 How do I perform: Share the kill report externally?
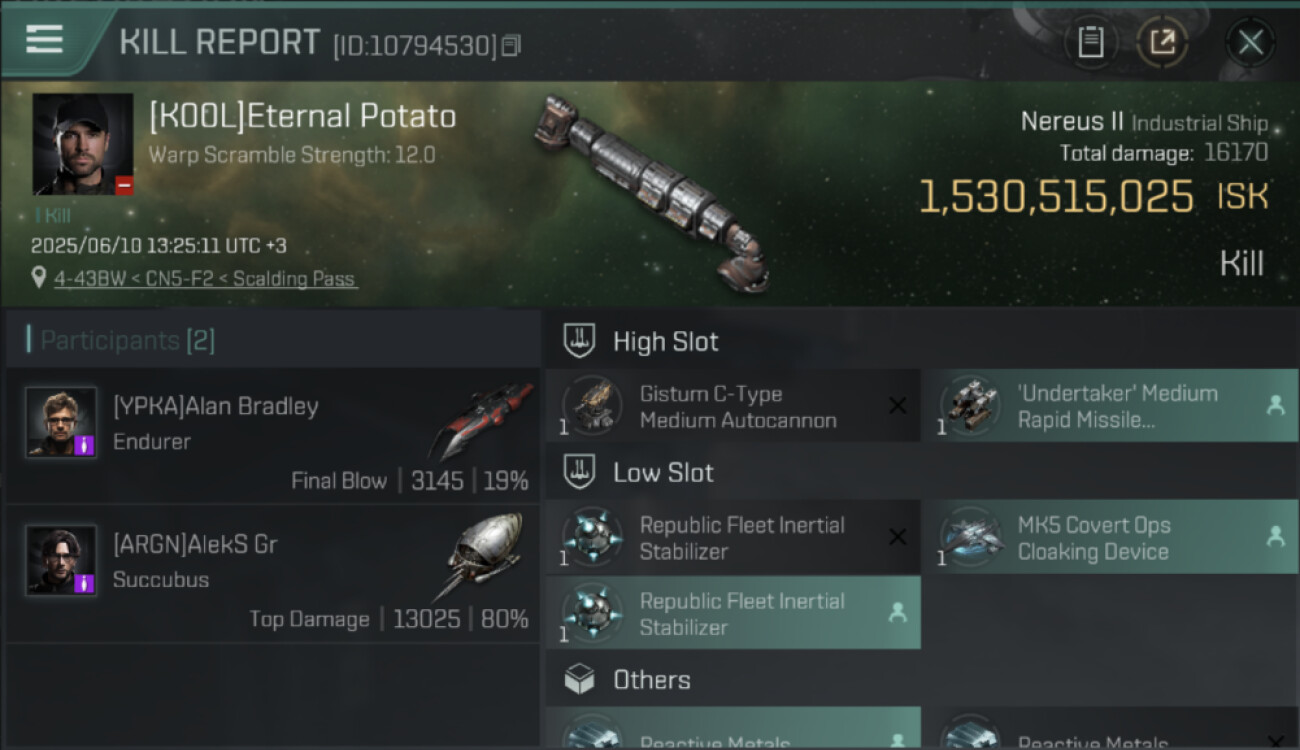point(1162,42)
